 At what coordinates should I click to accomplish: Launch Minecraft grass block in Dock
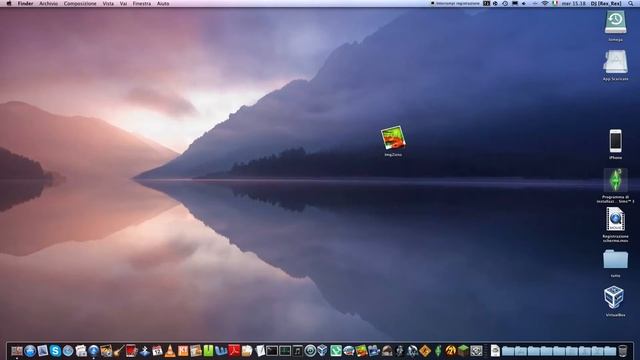click(463, 351)
